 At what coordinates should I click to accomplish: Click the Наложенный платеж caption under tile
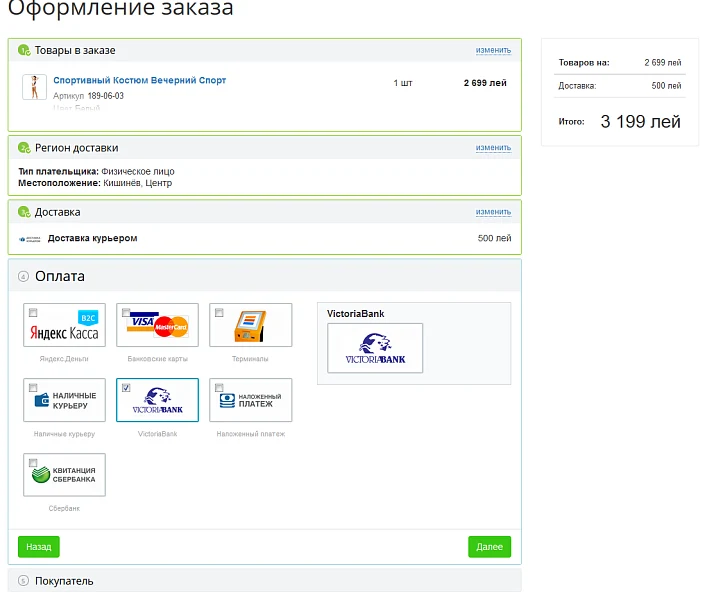251,434
